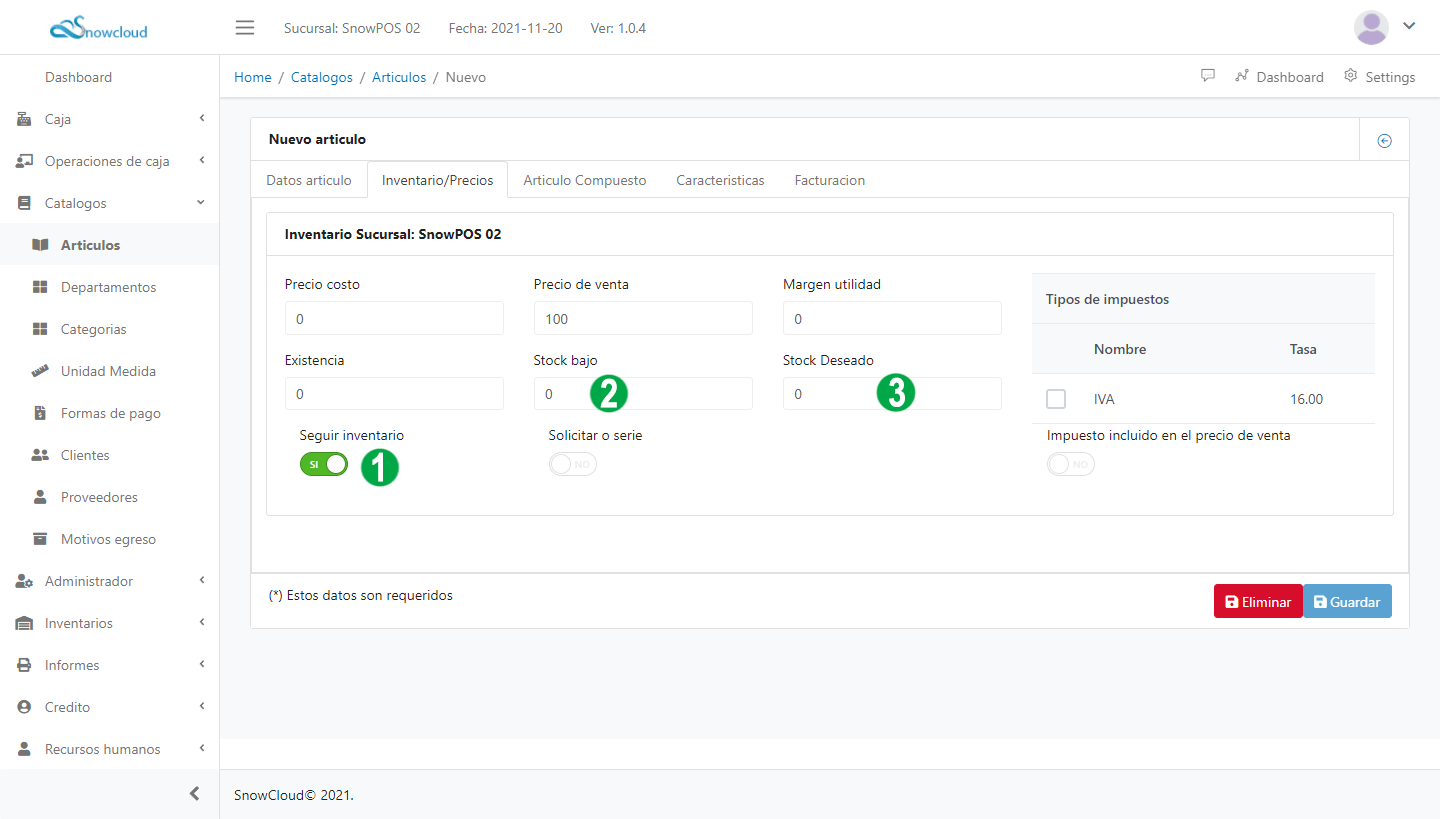This screenshot has height=819, width=1440.
Task: Click the red Eliminar button
Action: [x=1258, y=602]
